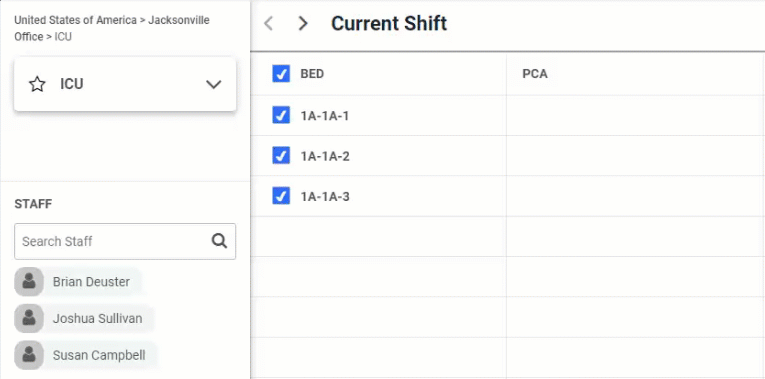
Task: Go to previous shift with left arrow
Action: click(268, 23)
